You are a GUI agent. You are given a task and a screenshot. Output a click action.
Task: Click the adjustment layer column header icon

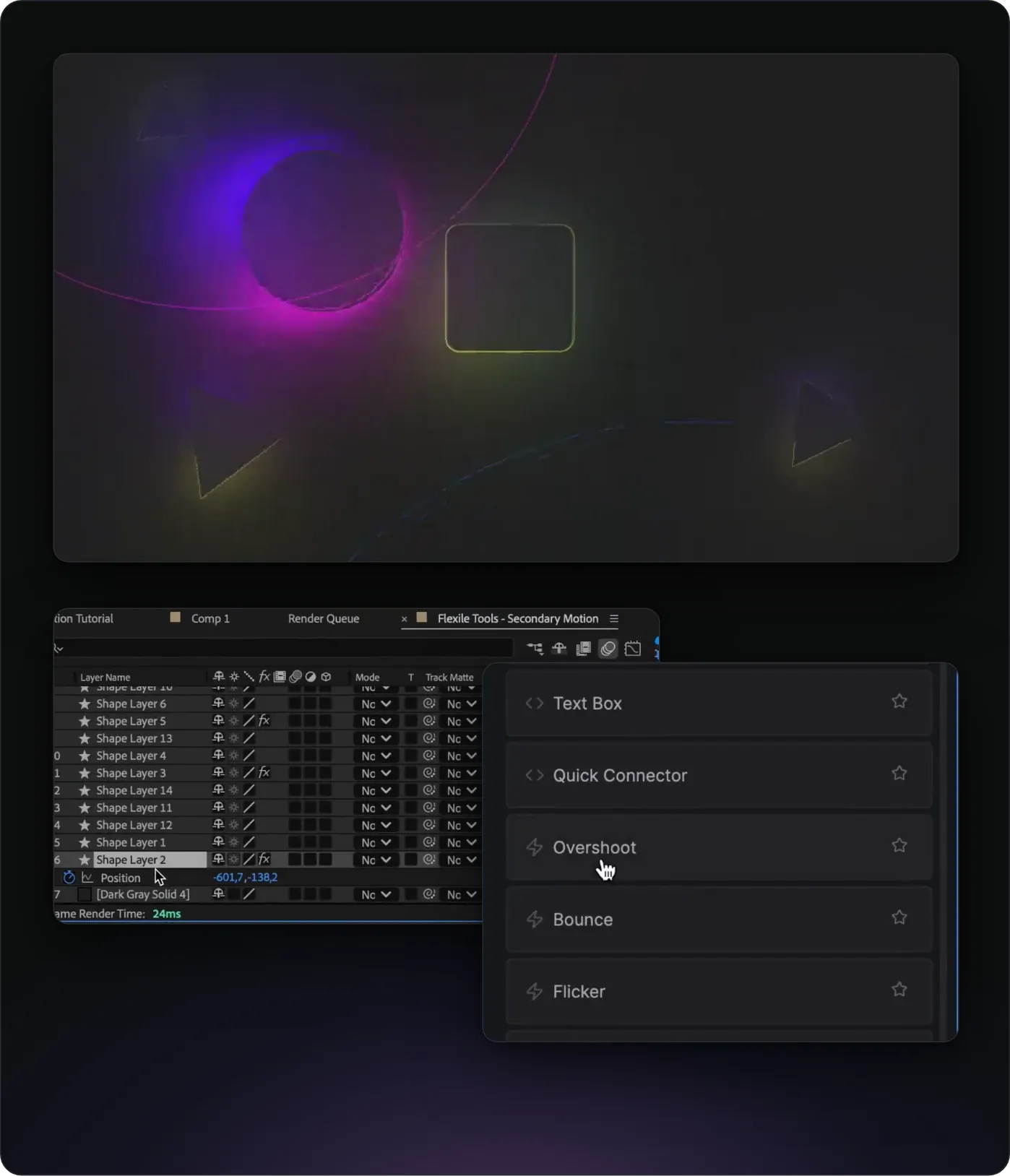[311, 677]
